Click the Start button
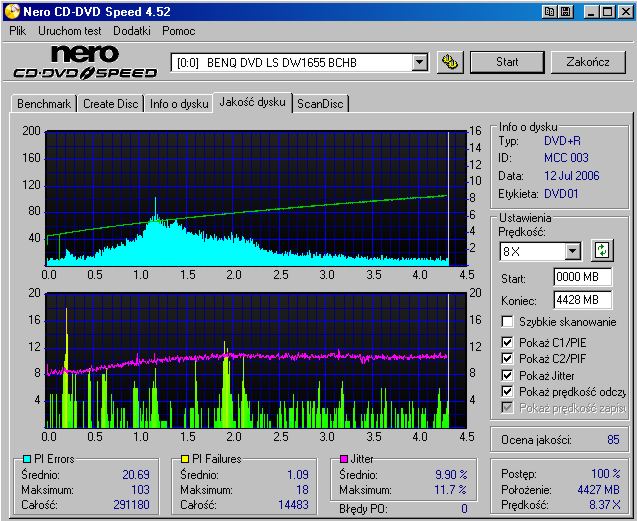The width and height of the screenshot is (637, 521). click(x=507, y=62)
